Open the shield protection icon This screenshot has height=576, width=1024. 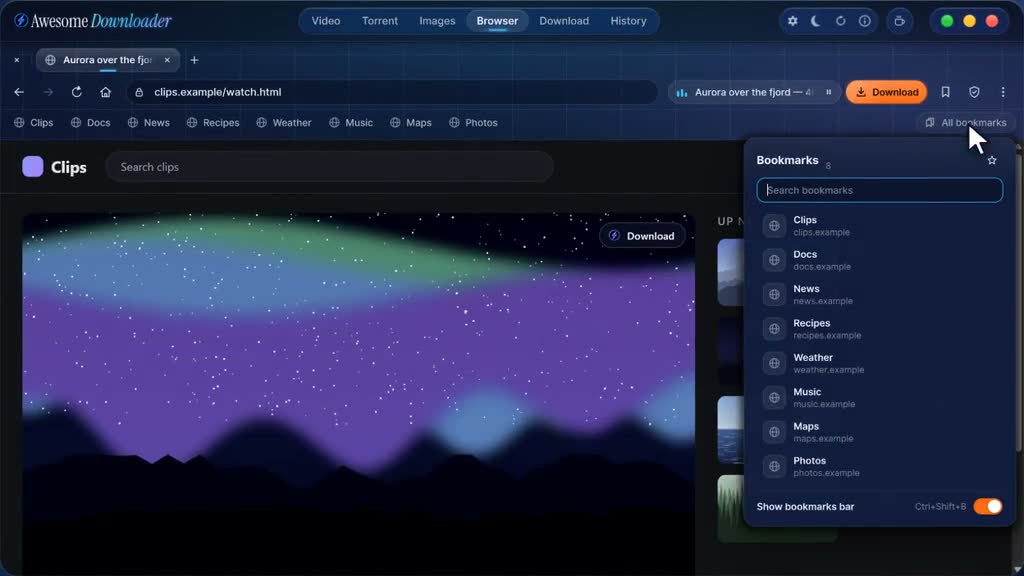pos(974,92)
